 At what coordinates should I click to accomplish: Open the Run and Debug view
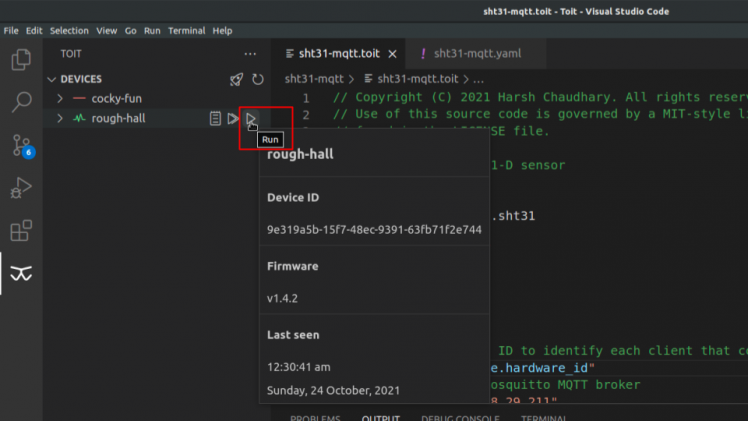pyautogui.click(x=21, y=188)
